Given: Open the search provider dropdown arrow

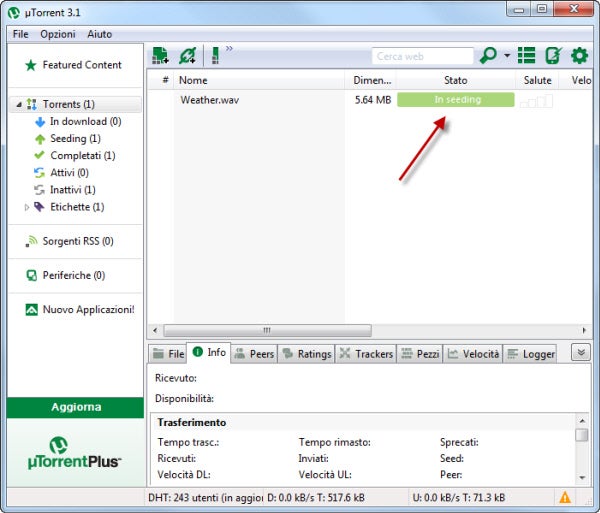Looking at the screenshot, I should click(507, 56).
